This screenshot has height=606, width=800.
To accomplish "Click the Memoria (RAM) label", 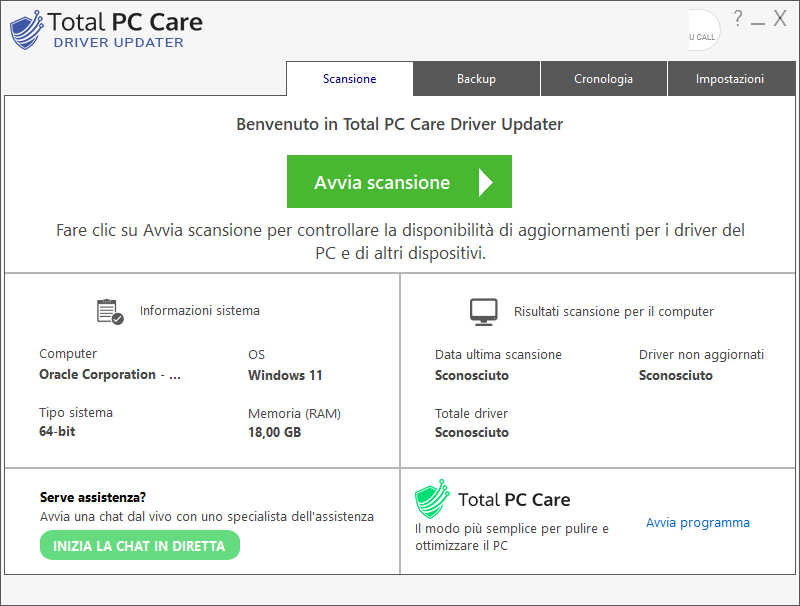I will pyautogui.click(x=294, y=413).
